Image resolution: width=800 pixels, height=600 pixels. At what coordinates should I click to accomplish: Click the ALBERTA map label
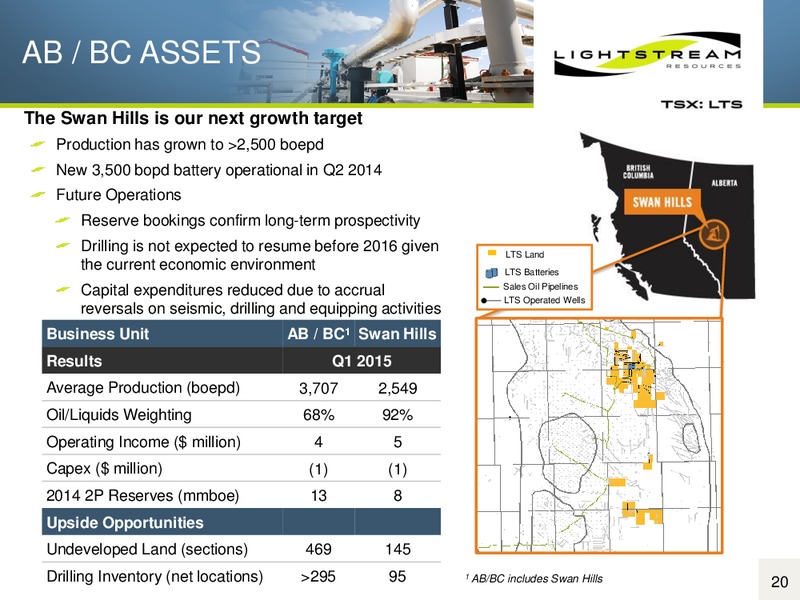click(724, 183)
